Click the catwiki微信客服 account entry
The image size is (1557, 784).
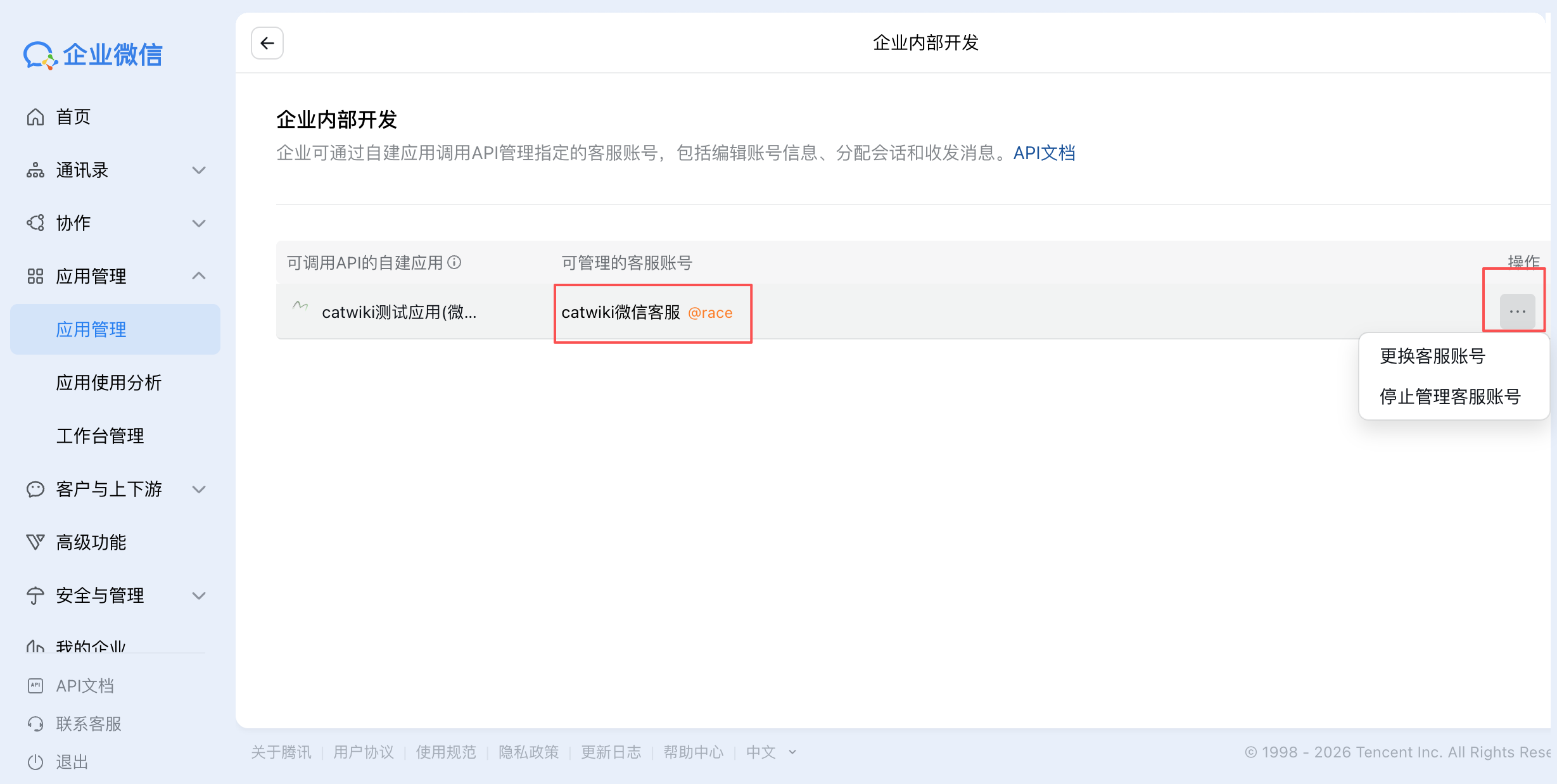(x=621, y=313)
